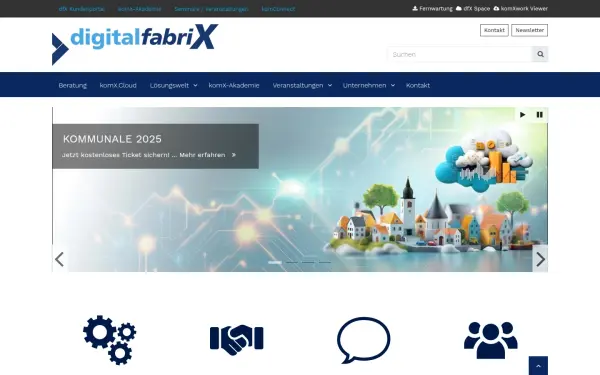
Task: Focus the Suchen search field
Action: click(x=460, y=54)
